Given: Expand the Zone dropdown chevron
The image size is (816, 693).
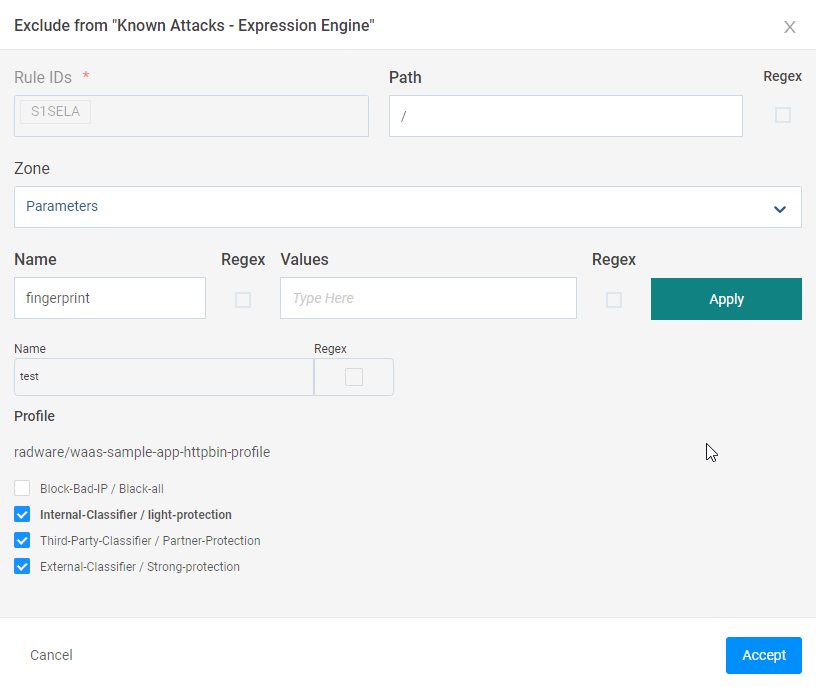Looking at the screenshot, I should point(779,208).
